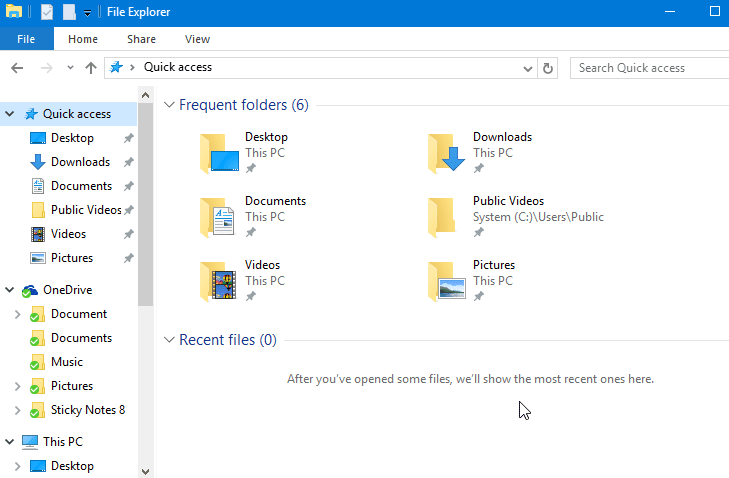Switch to the View ribbon tab
The height and width of the screenshot is (478, 729).
point(197,39)
